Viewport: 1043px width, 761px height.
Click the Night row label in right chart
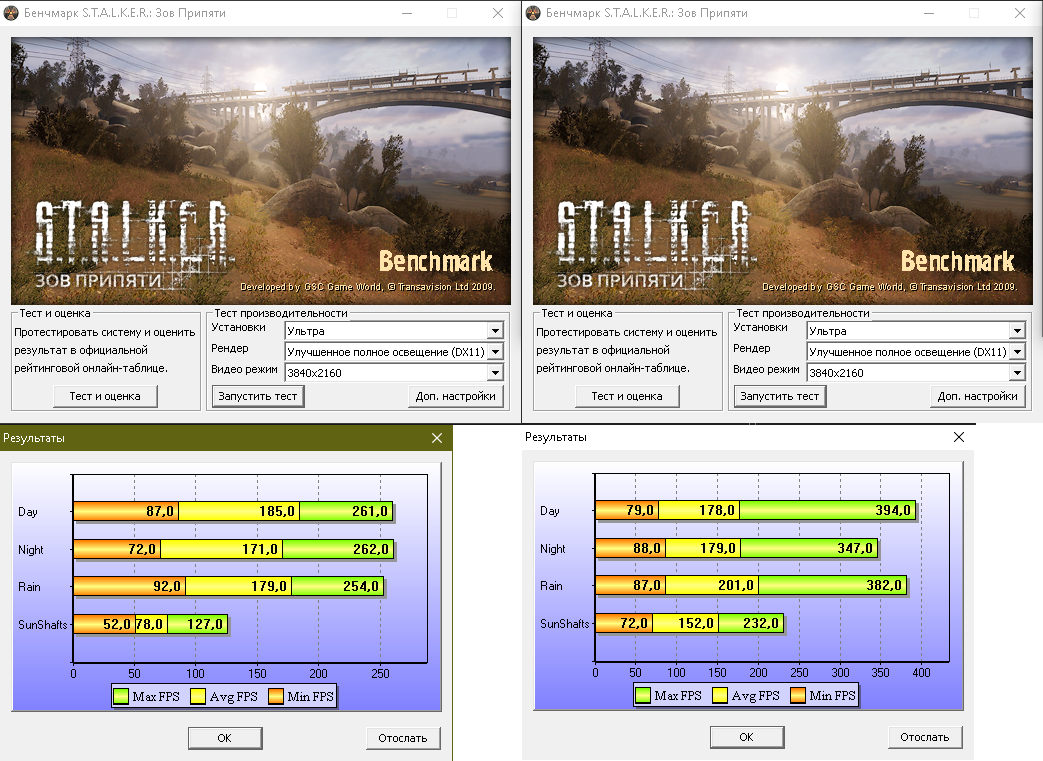point(553,549)
